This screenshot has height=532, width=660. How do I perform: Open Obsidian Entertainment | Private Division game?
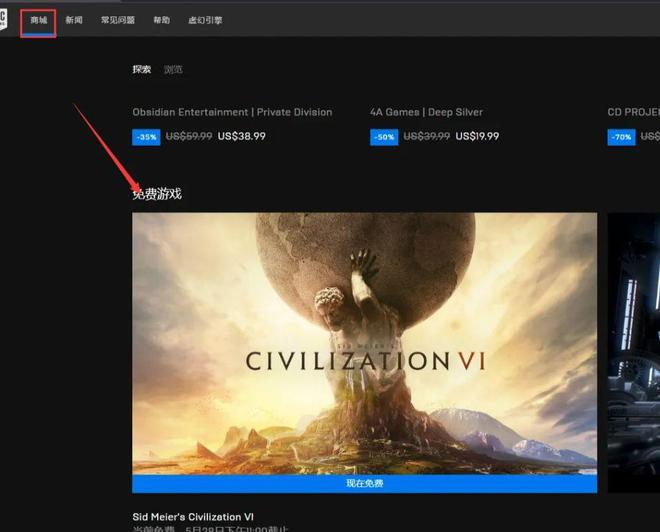click(232, 112)
